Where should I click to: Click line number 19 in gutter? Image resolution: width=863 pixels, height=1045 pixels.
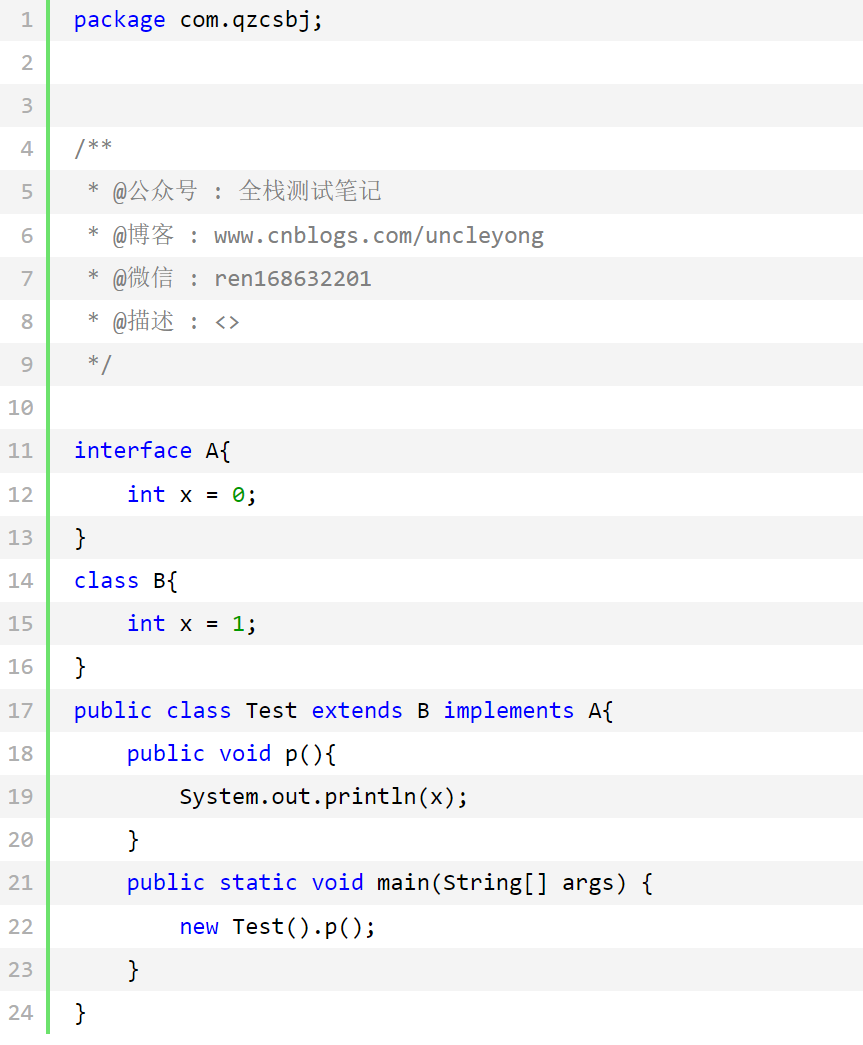point(21,796)
